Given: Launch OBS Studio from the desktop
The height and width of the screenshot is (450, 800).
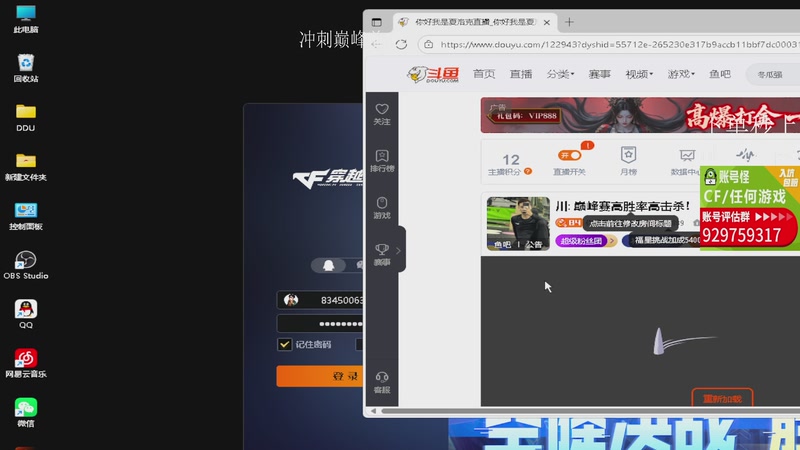Looking at the screenshot, I should 26,265.
